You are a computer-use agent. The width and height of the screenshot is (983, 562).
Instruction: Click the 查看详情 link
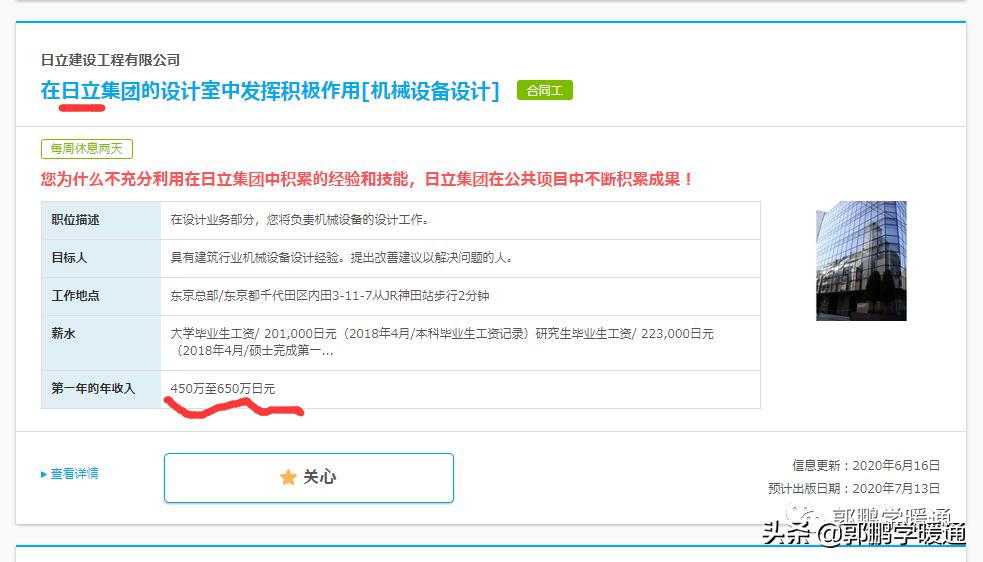tap(75, 474)
